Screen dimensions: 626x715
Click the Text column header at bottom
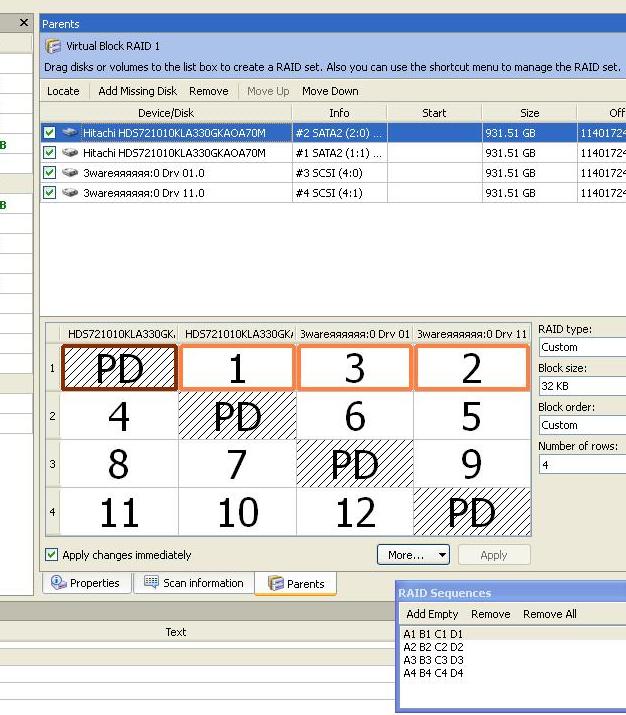(x=176, y=632)
